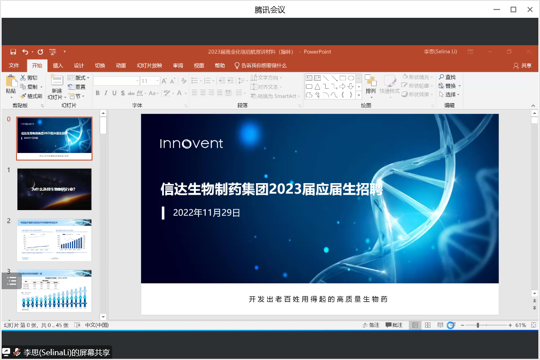Open the font size dropdown

tap(158, 81)
